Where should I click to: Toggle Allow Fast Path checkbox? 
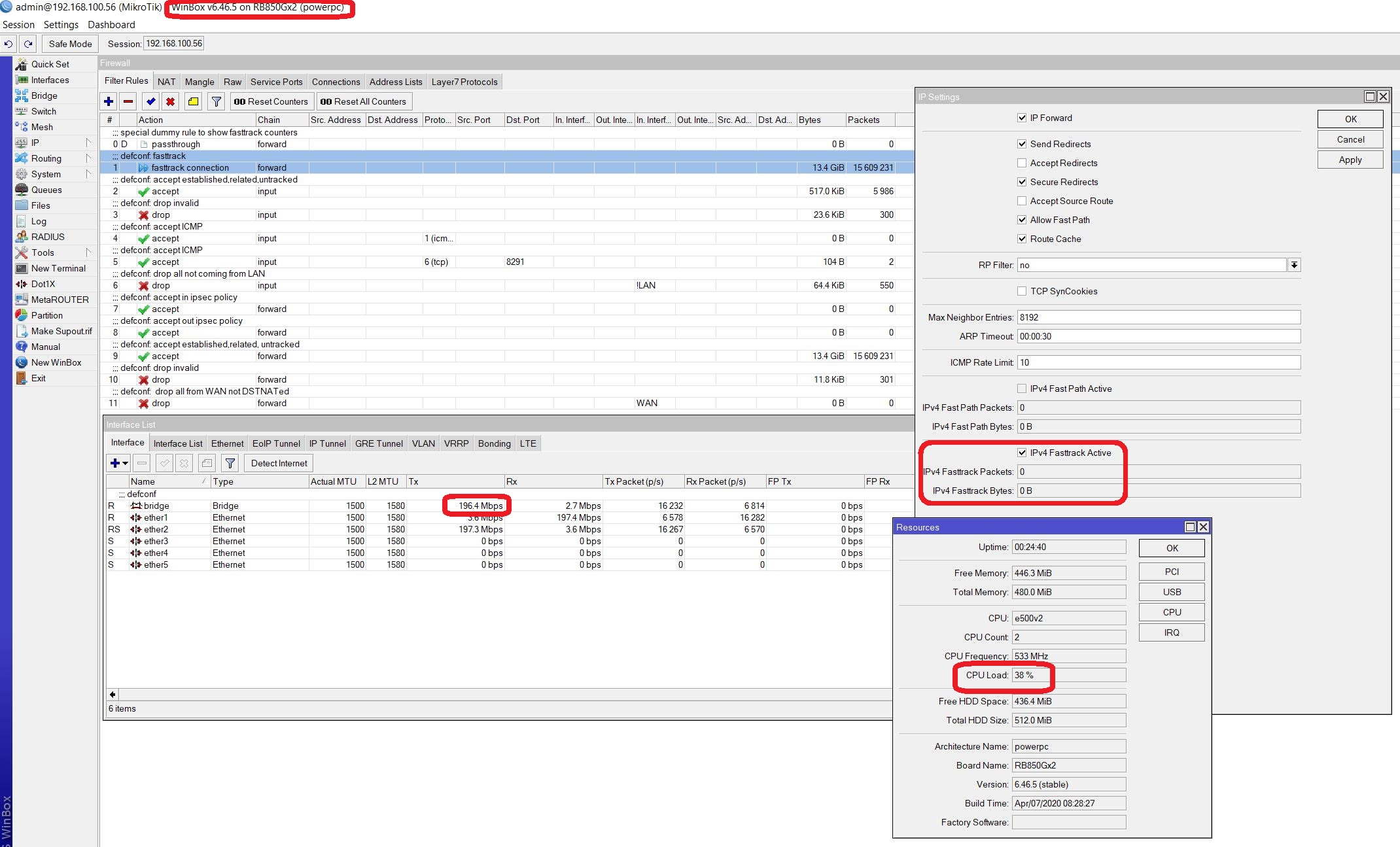click(x=1022, y=220)
